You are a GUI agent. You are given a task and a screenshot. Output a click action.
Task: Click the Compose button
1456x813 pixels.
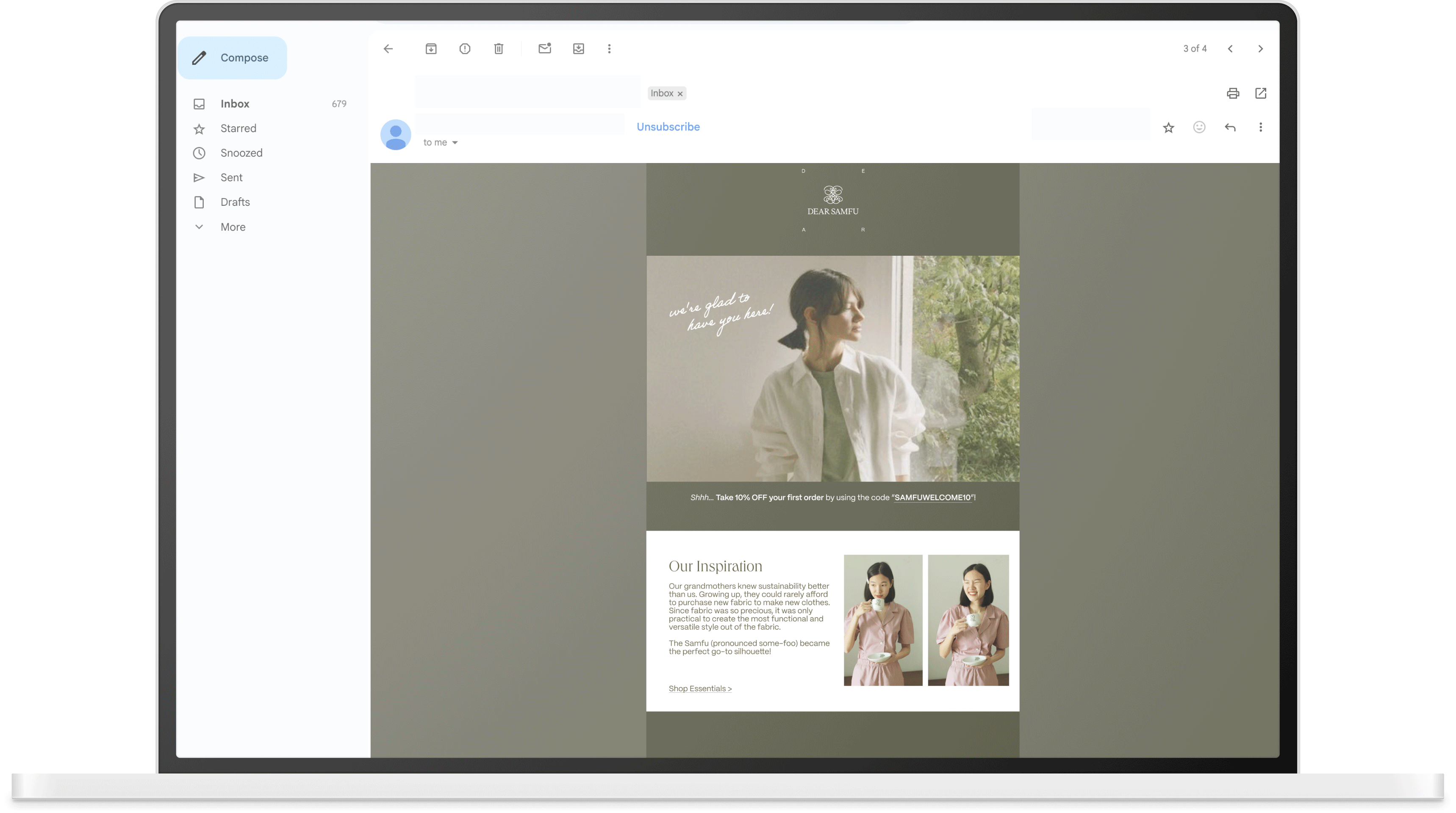(232, 58)
